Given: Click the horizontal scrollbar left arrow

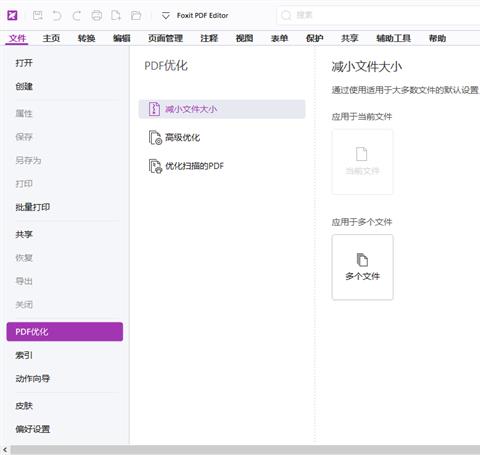Looking at the screenshot, I should pos(5,450).
